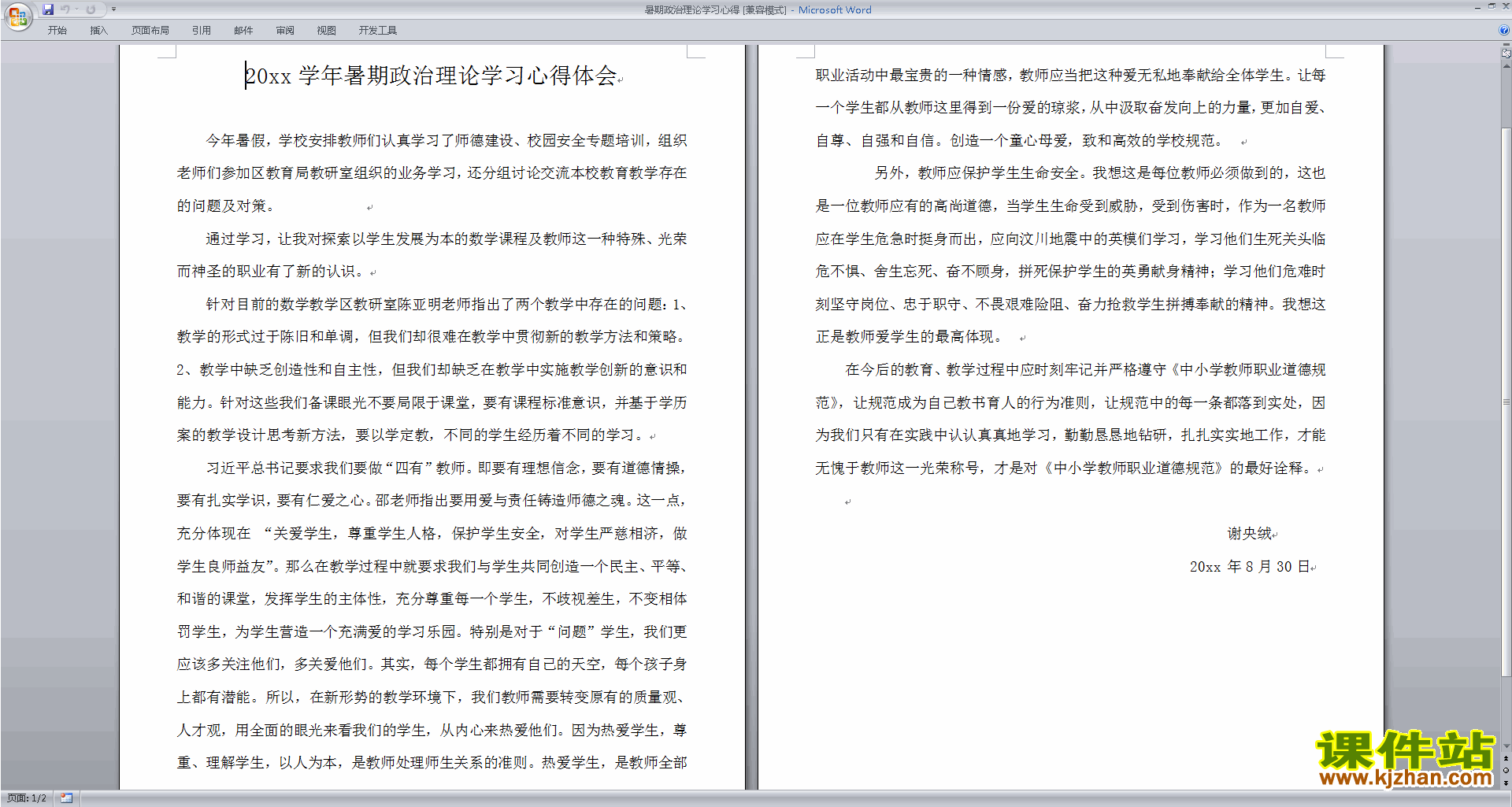This screenshot has height=807, width=1512.
Task: Click the blue Help question mark icon
Action: click(x=1504, y=30)
